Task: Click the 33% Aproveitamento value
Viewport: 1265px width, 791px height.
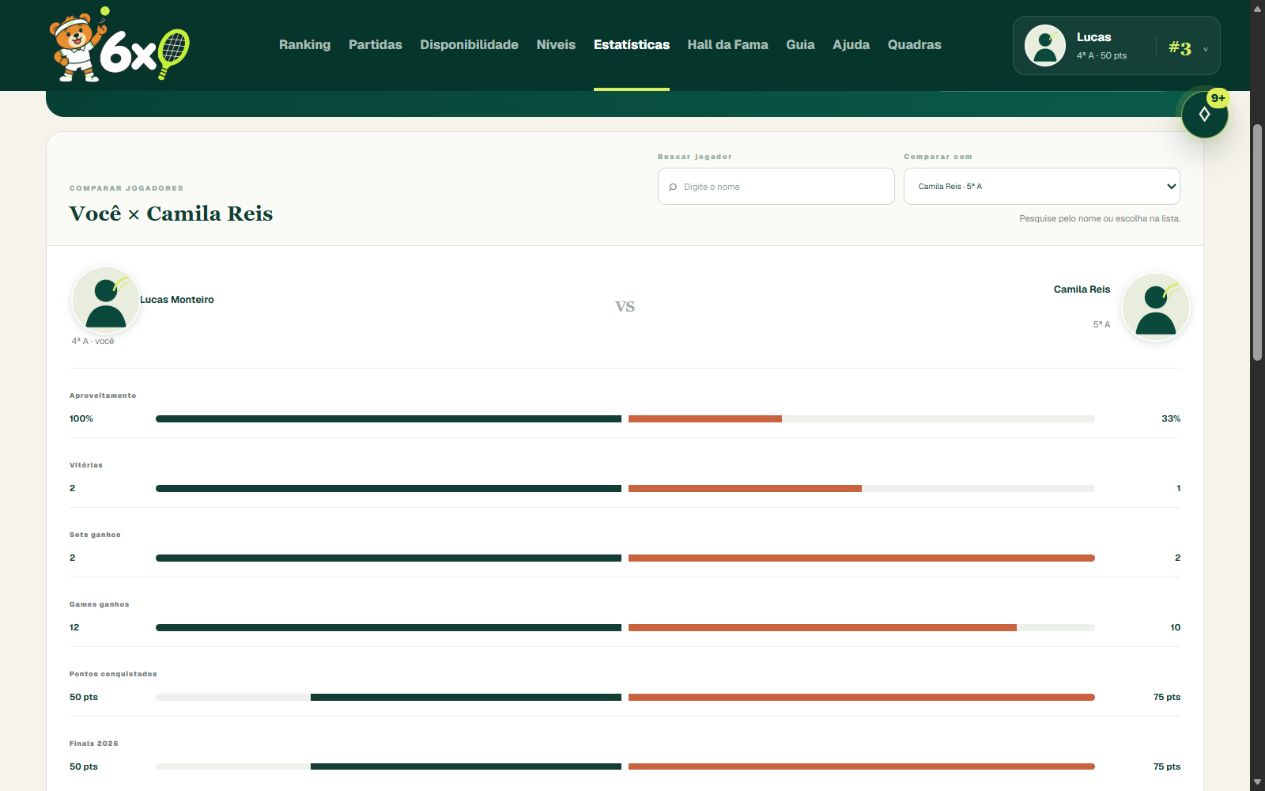Action: click(1171, 418)
